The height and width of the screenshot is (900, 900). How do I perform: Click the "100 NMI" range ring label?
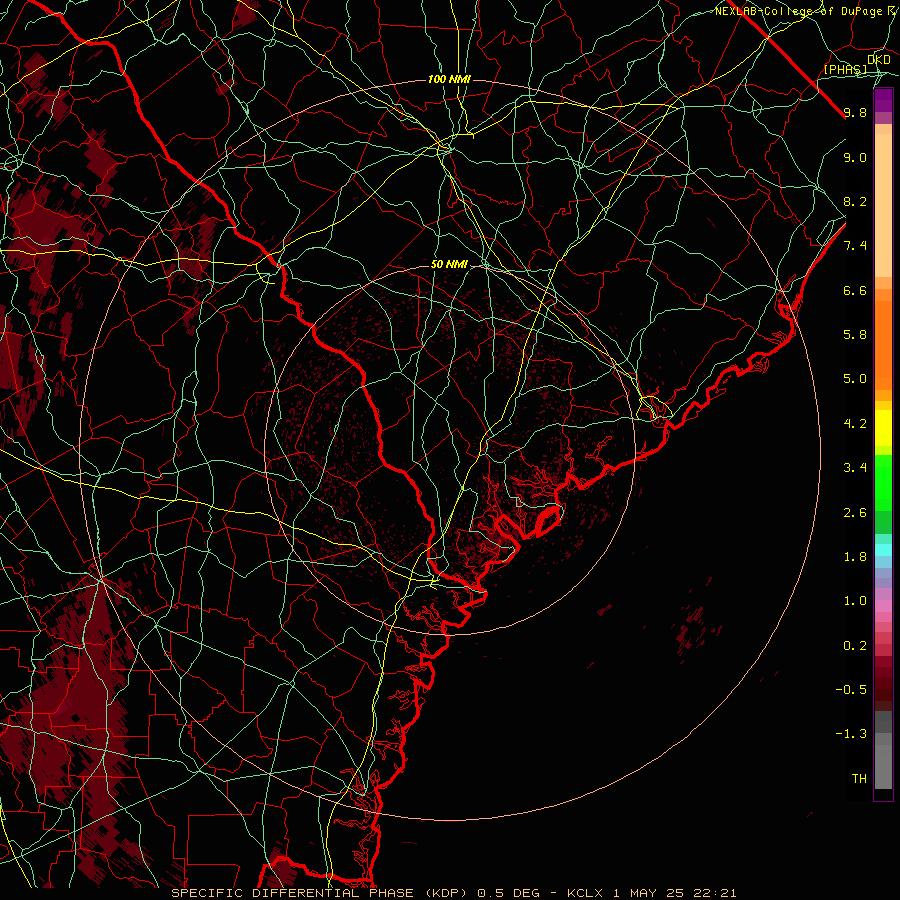coord(449,79)
